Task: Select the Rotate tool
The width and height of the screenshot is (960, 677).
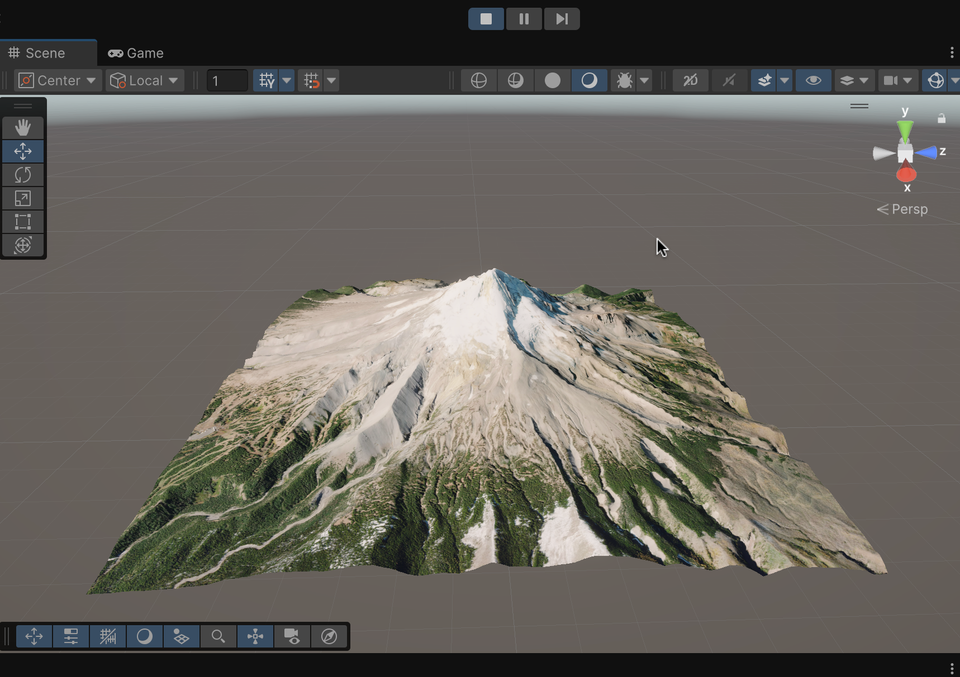Action: coord(23,175)
